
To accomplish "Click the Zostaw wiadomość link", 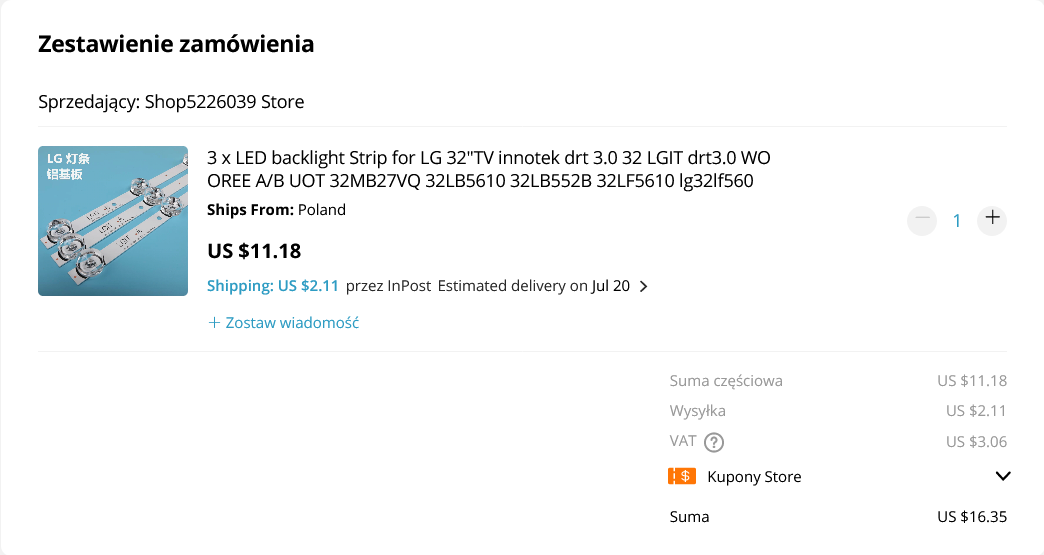I will pos(292,323).
